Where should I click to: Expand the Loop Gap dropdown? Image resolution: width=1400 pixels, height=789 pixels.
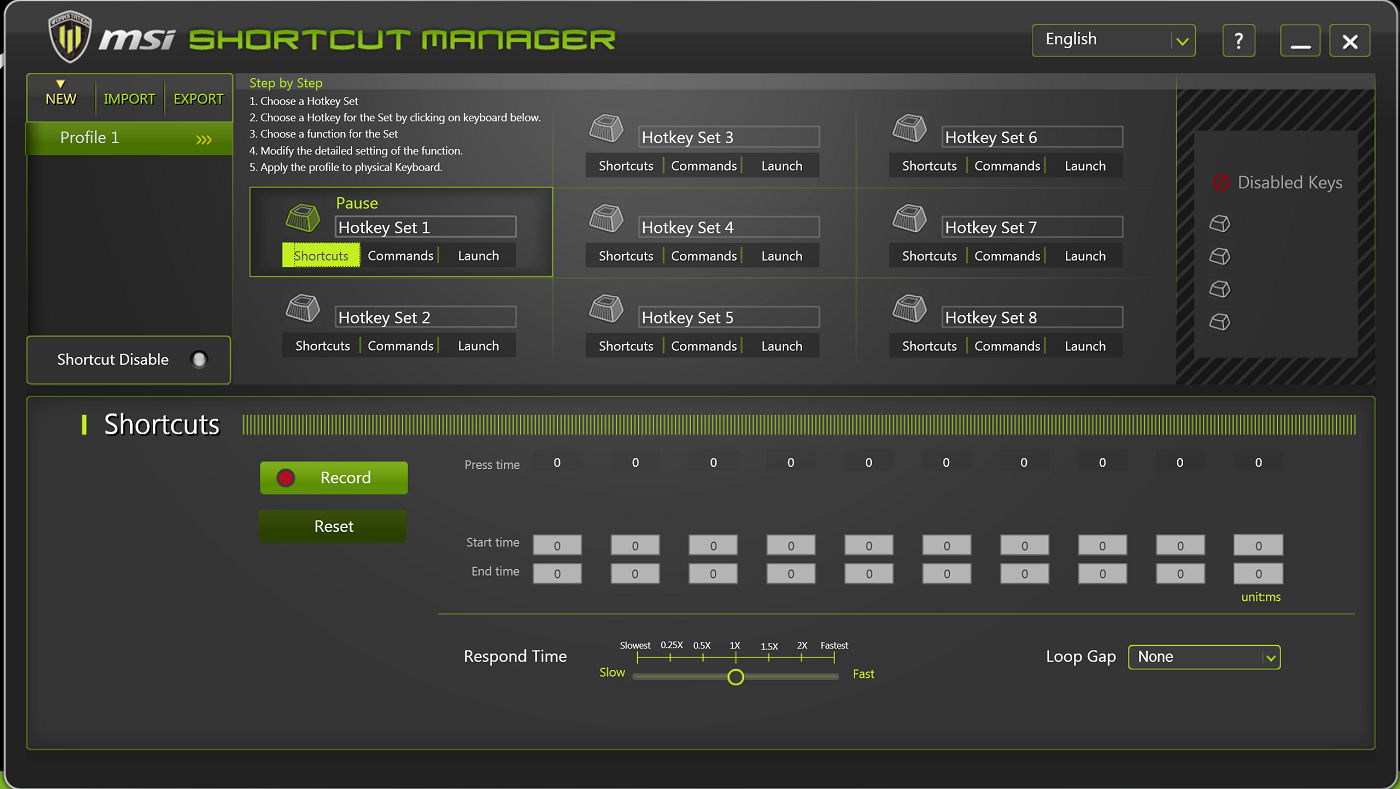(x=1204, y=657)
